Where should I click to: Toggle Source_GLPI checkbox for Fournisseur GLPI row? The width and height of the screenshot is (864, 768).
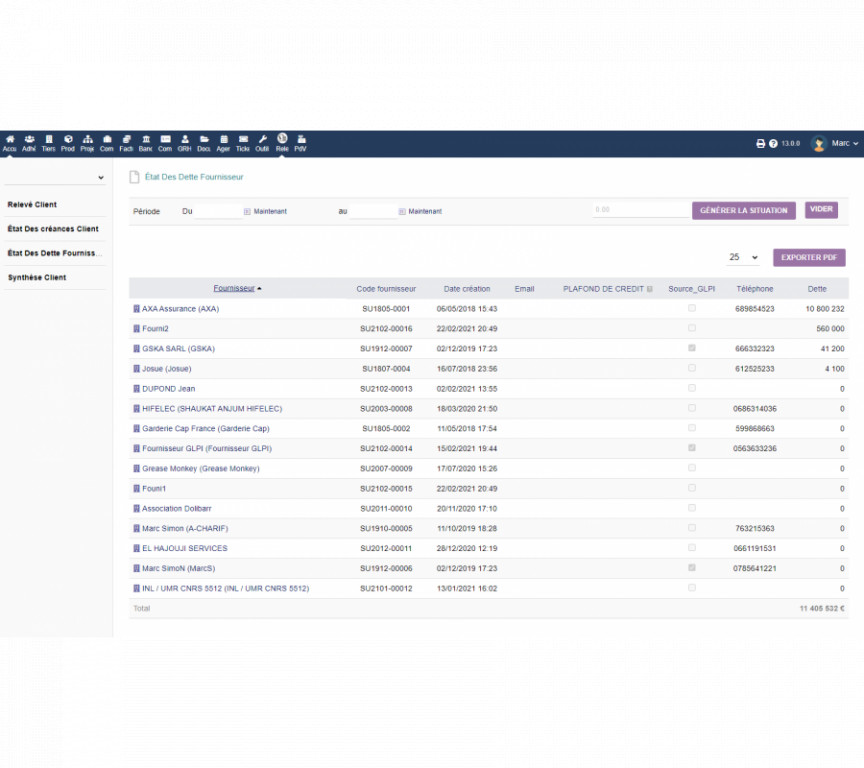(691, 448)
